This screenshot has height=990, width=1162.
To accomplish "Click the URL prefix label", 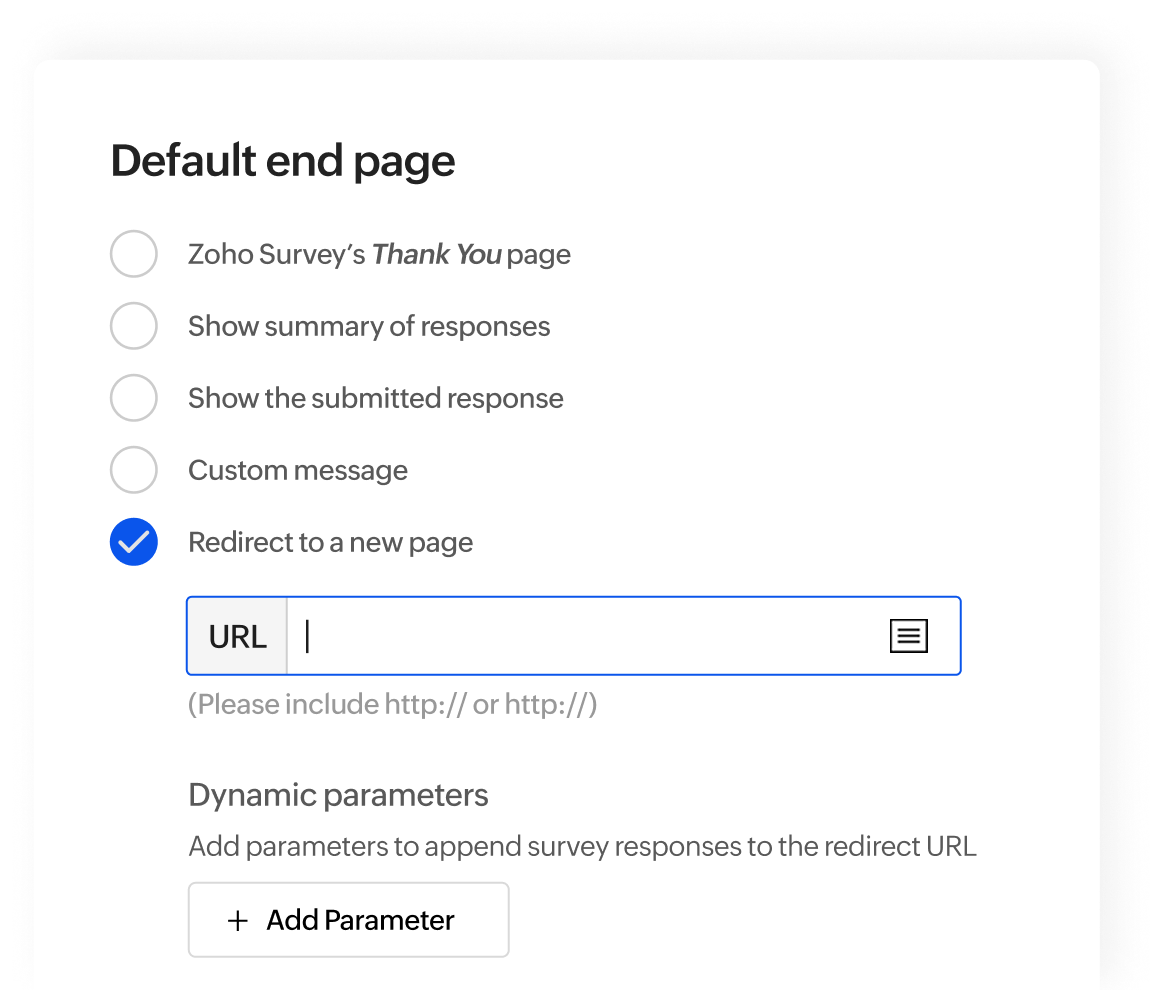I will pos(237,635).
